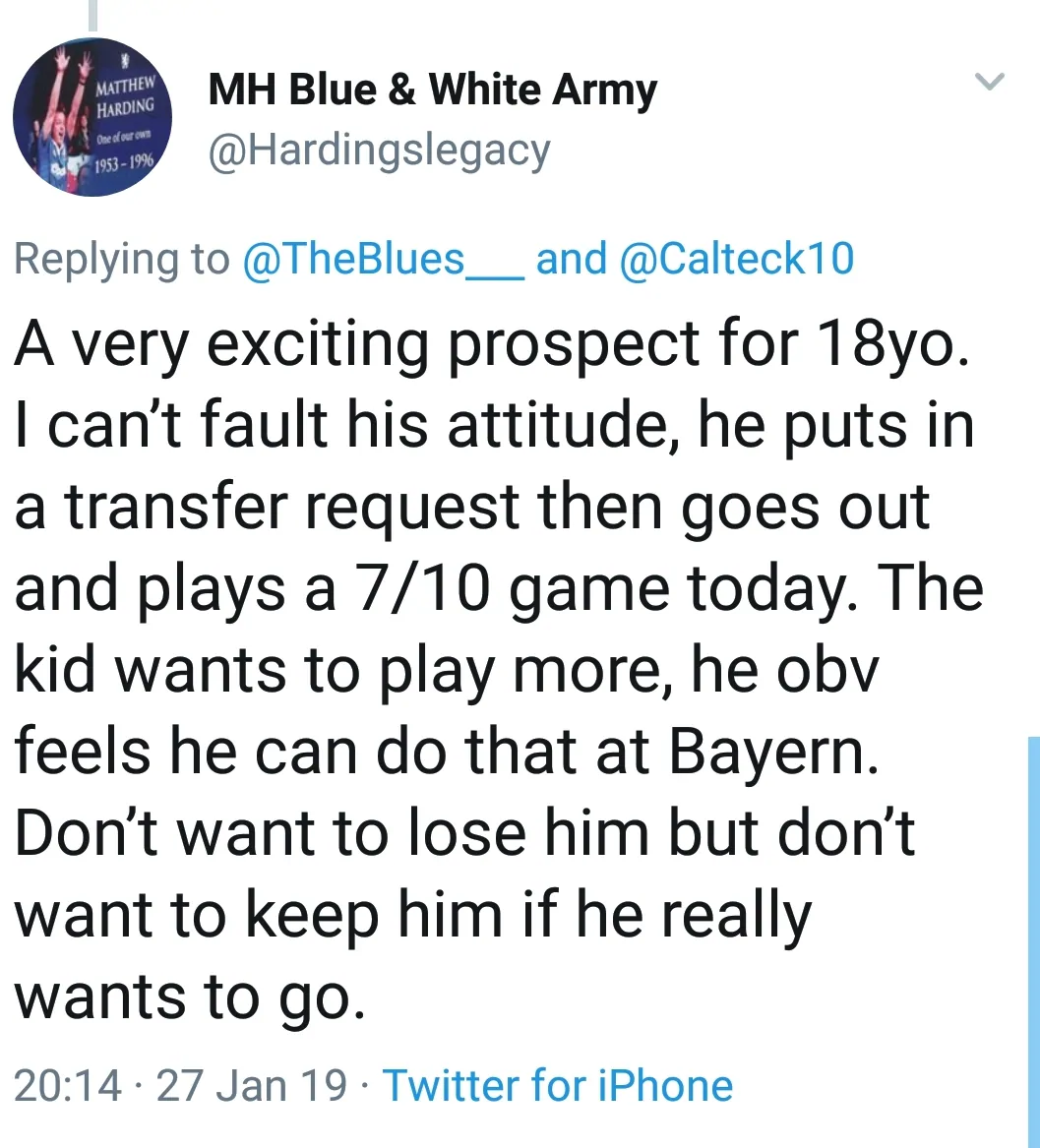1040x1148 pixels.
Task: Click the thread connector line above the avatar
Action: pyautogui.click(x=94, y=14)
